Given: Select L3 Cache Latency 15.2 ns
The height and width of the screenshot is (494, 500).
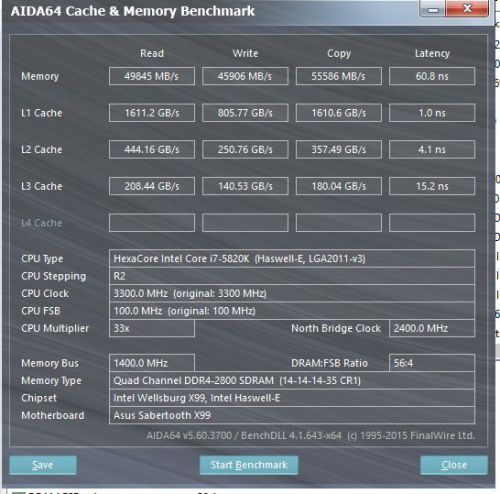Looking at the screenshot, I should click(432, 186).
